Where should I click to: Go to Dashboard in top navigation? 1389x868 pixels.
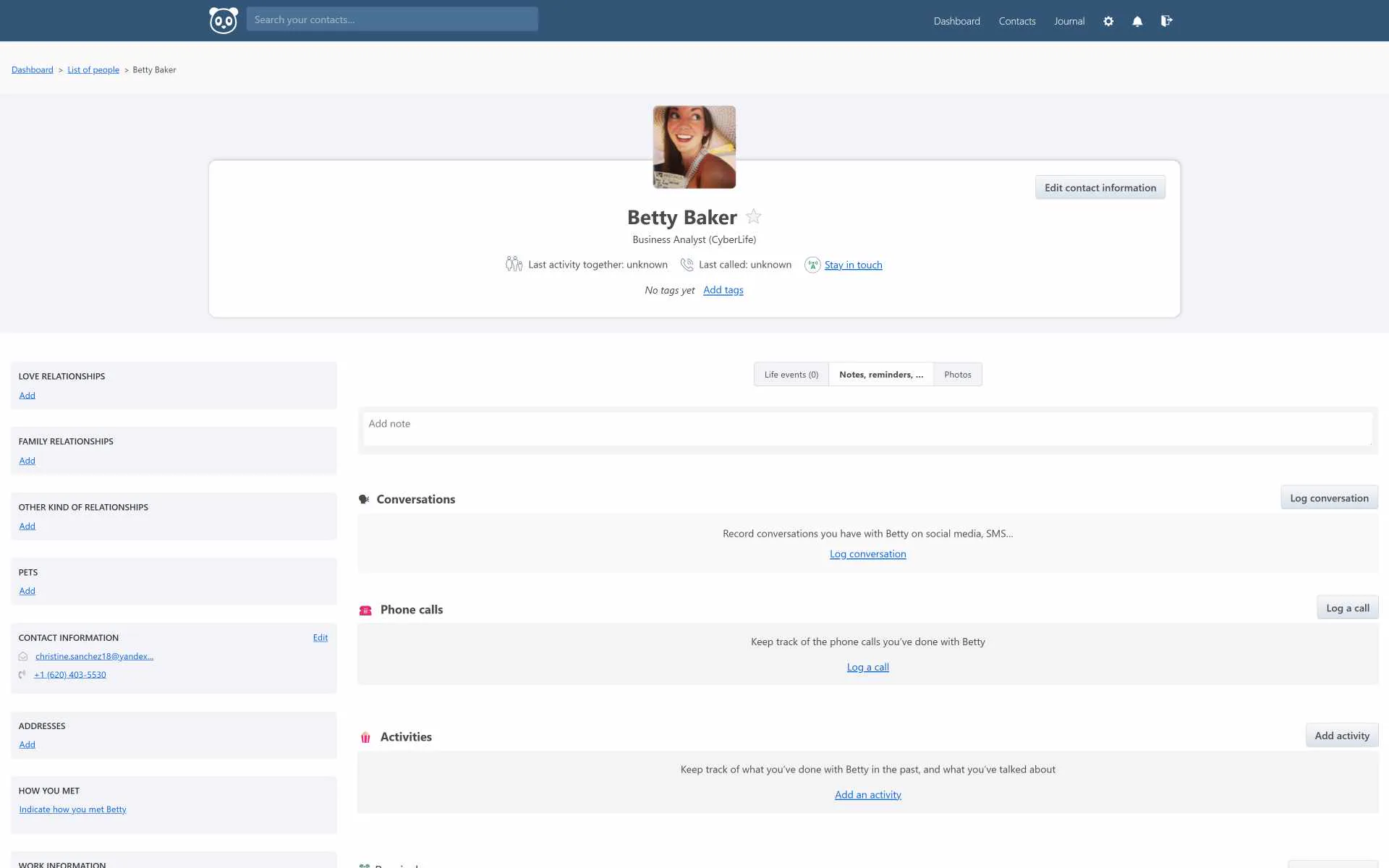(956, 21)
